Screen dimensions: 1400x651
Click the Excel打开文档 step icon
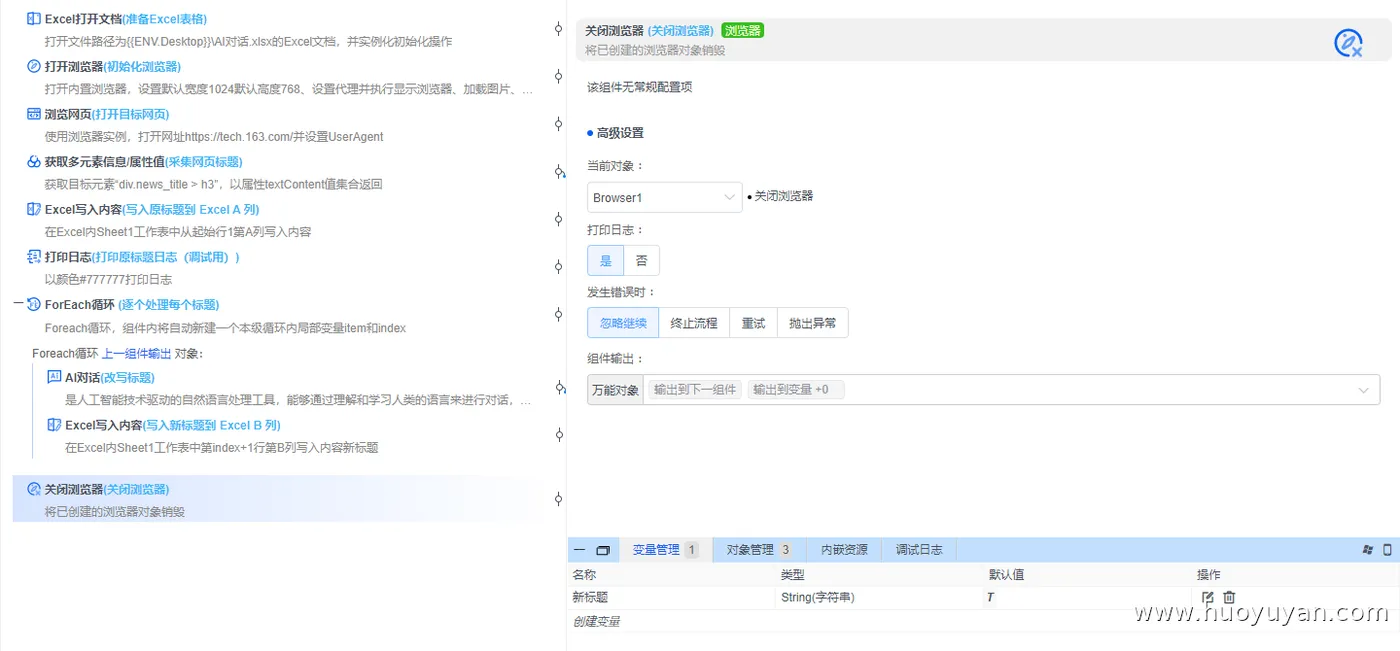click(x=34, y=19)
